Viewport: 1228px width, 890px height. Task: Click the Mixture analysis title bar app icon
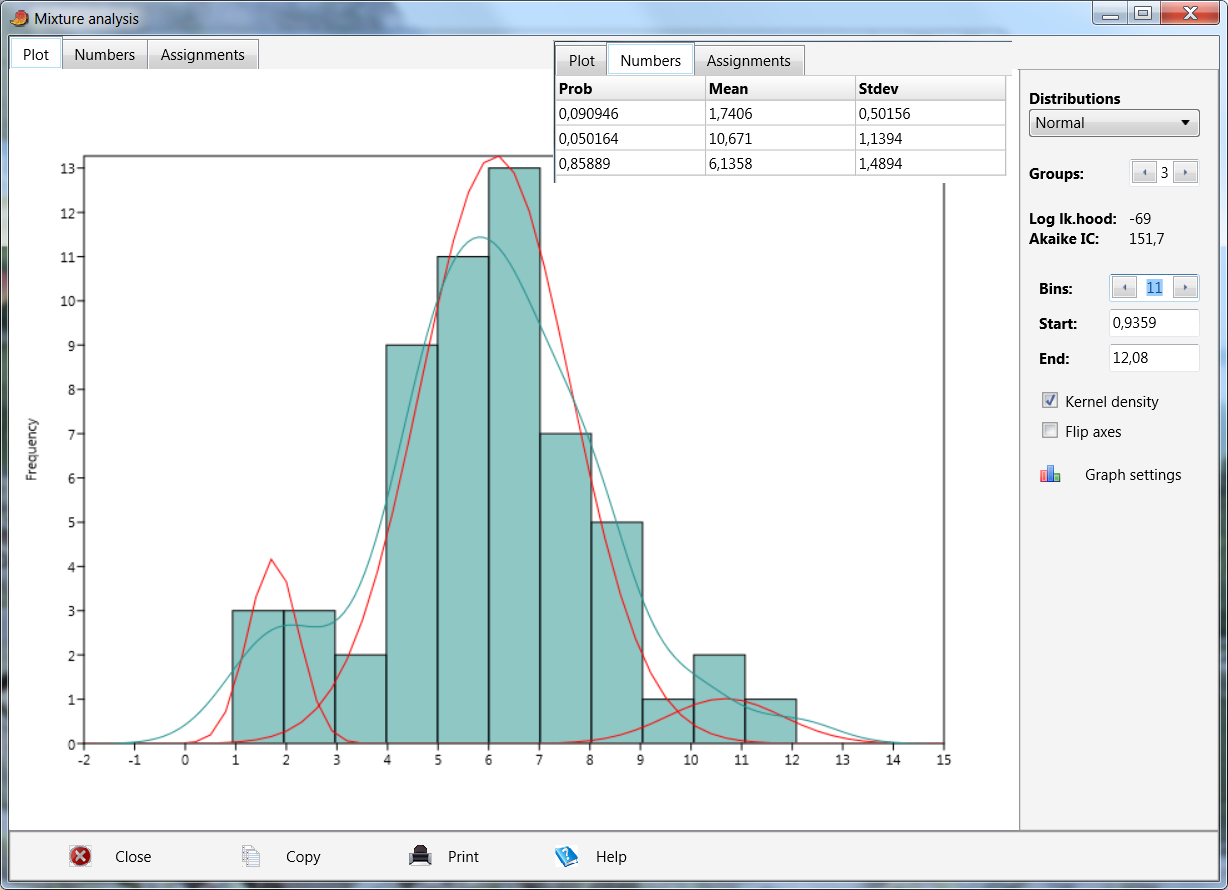[x=18, y=18]
